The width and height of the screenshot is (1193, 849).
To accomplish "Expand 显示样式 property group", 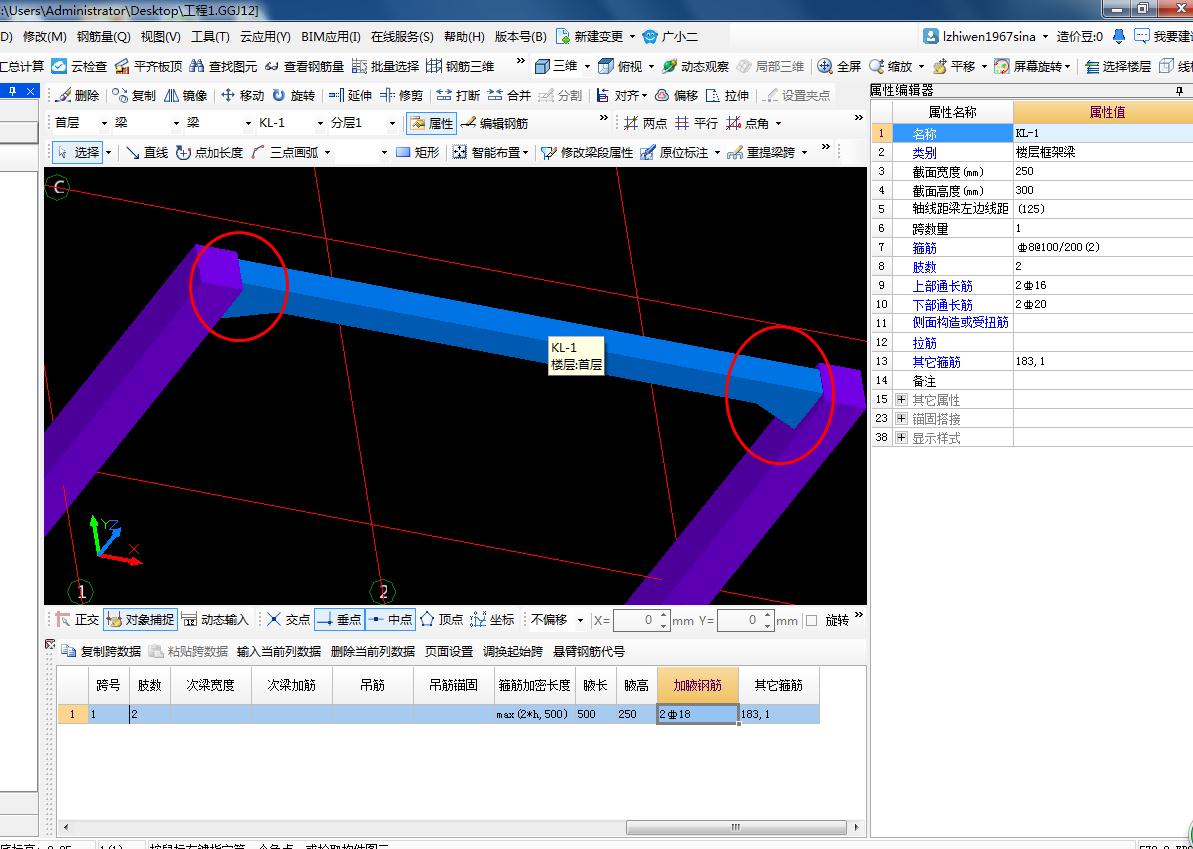I will click(x=902, y=437).
